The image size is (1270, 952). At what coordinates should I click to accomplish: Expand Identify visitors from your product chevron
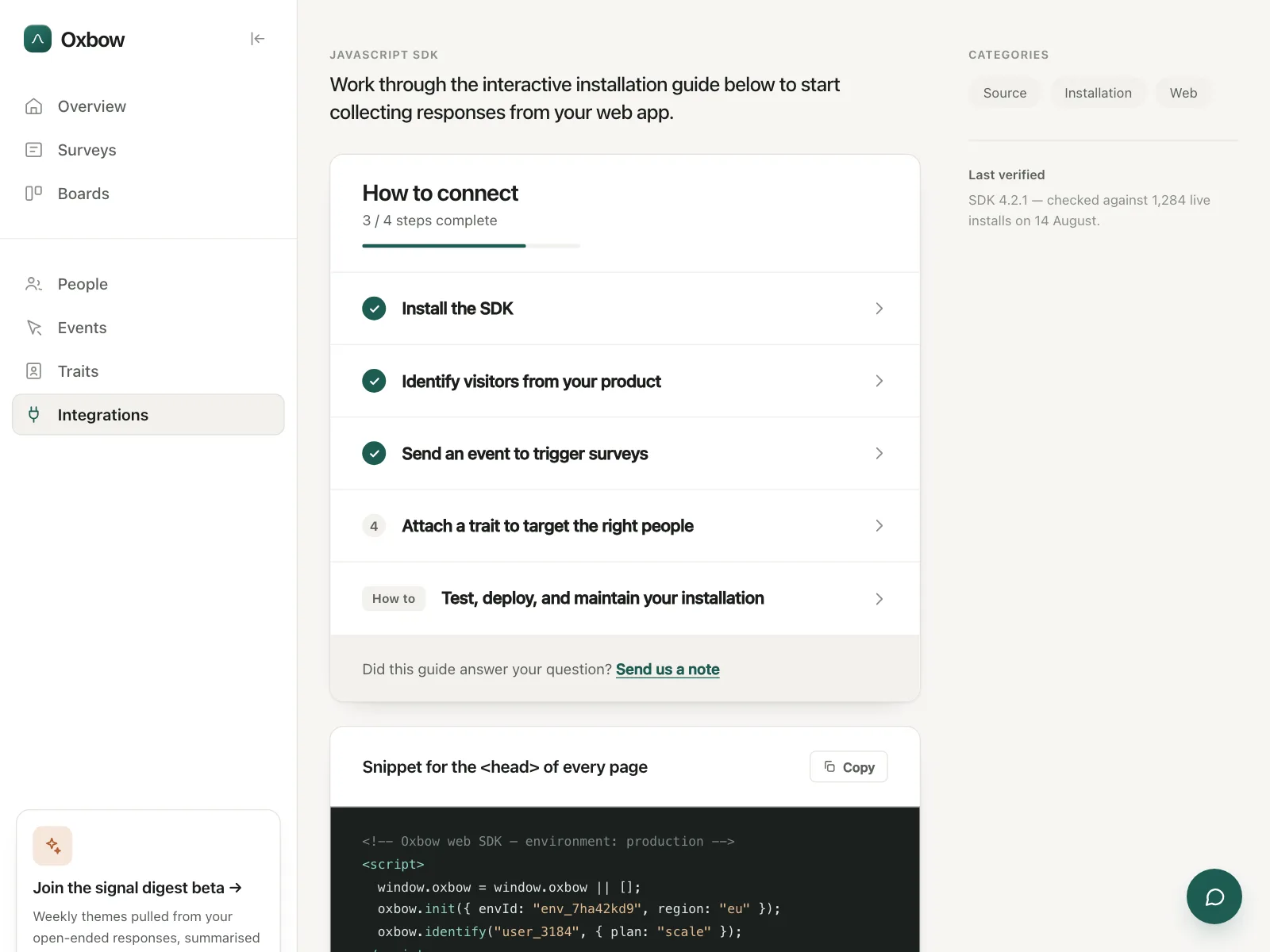[879, 381]
